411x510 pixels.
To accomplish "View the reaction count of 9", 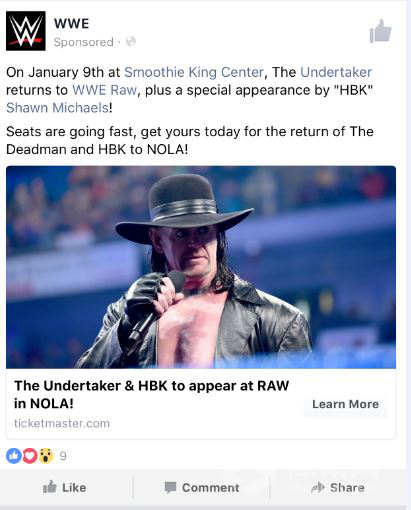I will pyautogui.click(x=63, y=456).
